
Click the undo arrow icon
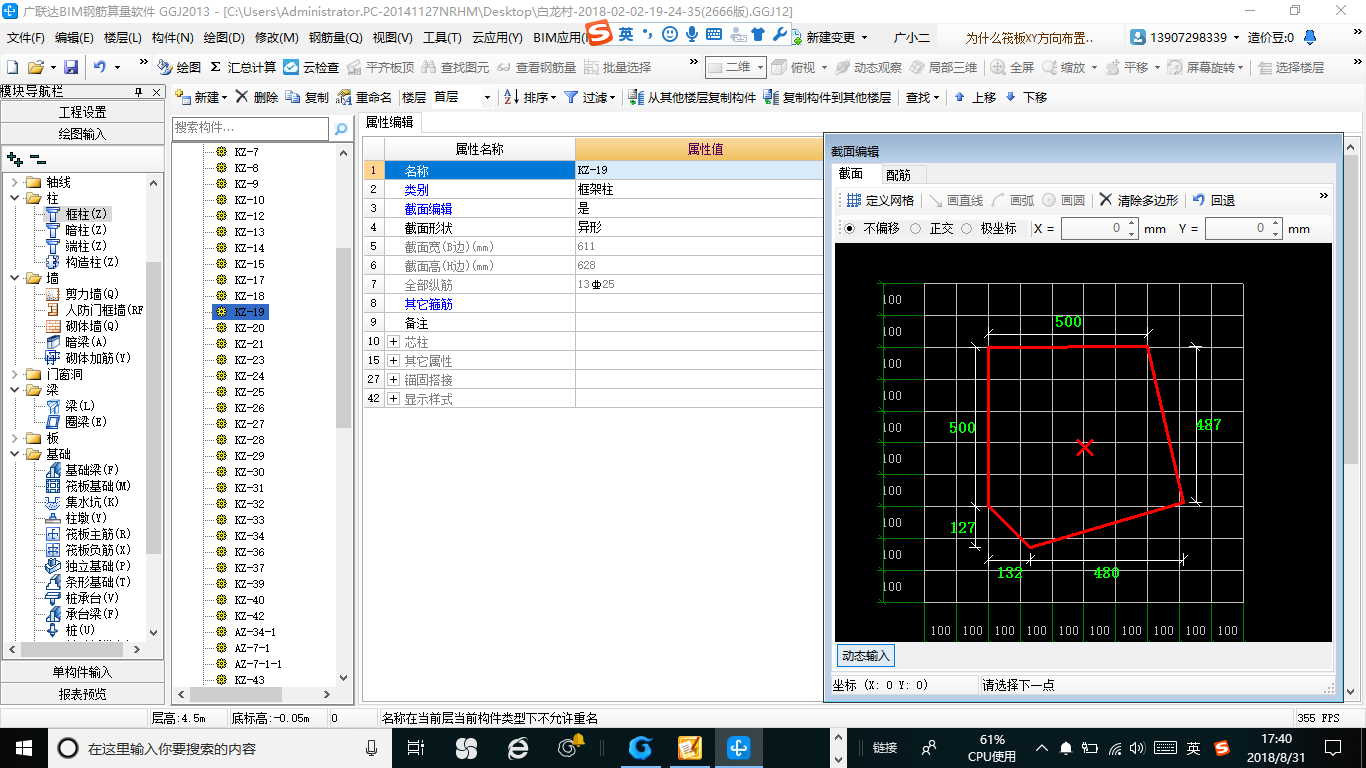tap(100, 67)
